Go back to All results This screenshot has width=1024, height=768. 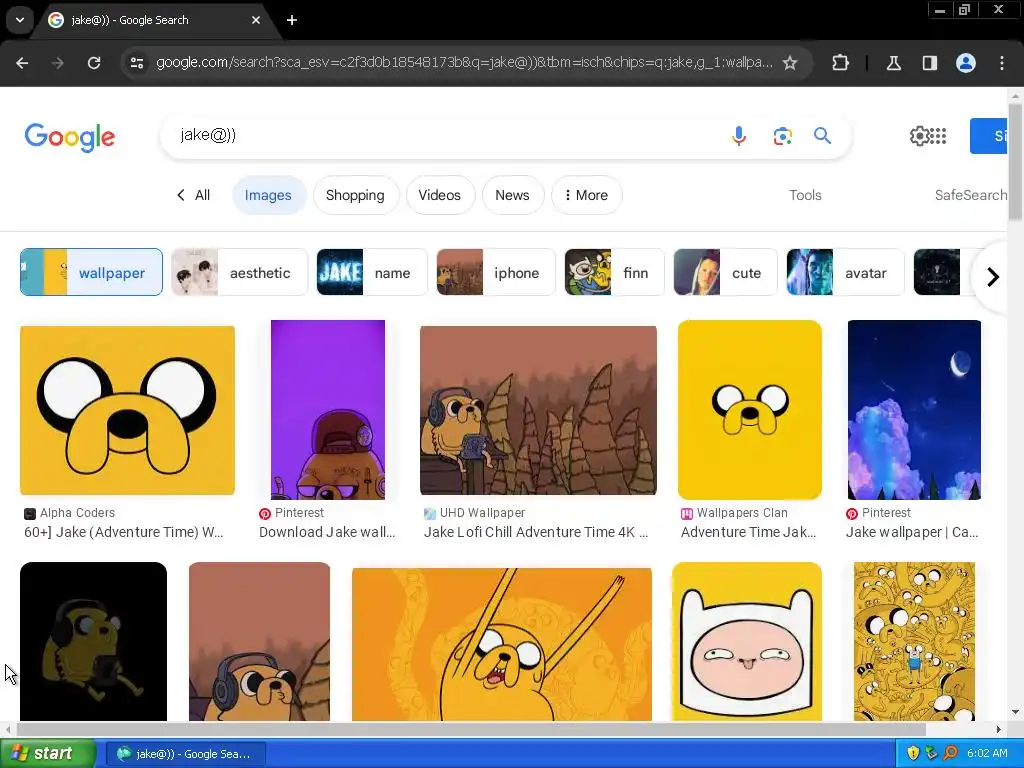click(193, 195)
